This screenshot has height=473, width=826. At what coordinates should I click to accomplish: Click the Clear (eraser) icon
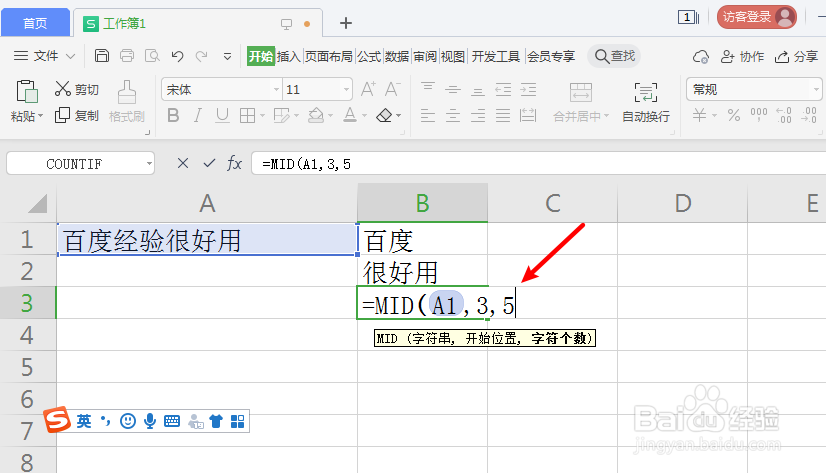[x=385, y=115]
